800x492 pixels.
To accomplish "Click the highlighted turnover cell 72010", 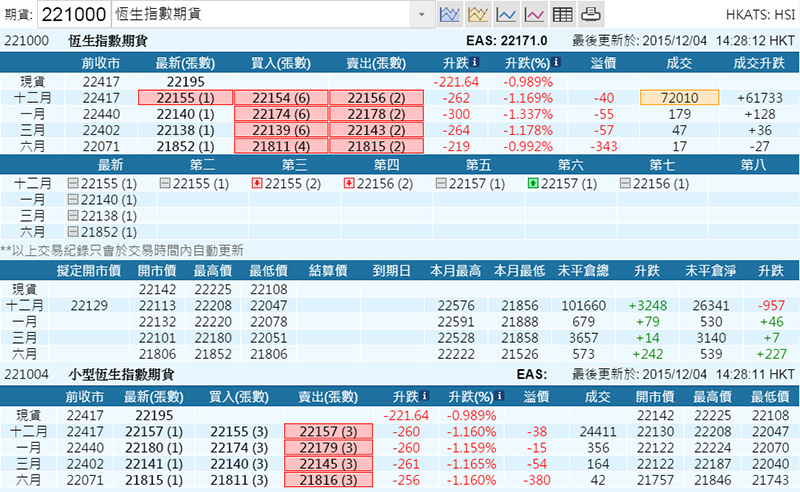I will pos(680,97).
